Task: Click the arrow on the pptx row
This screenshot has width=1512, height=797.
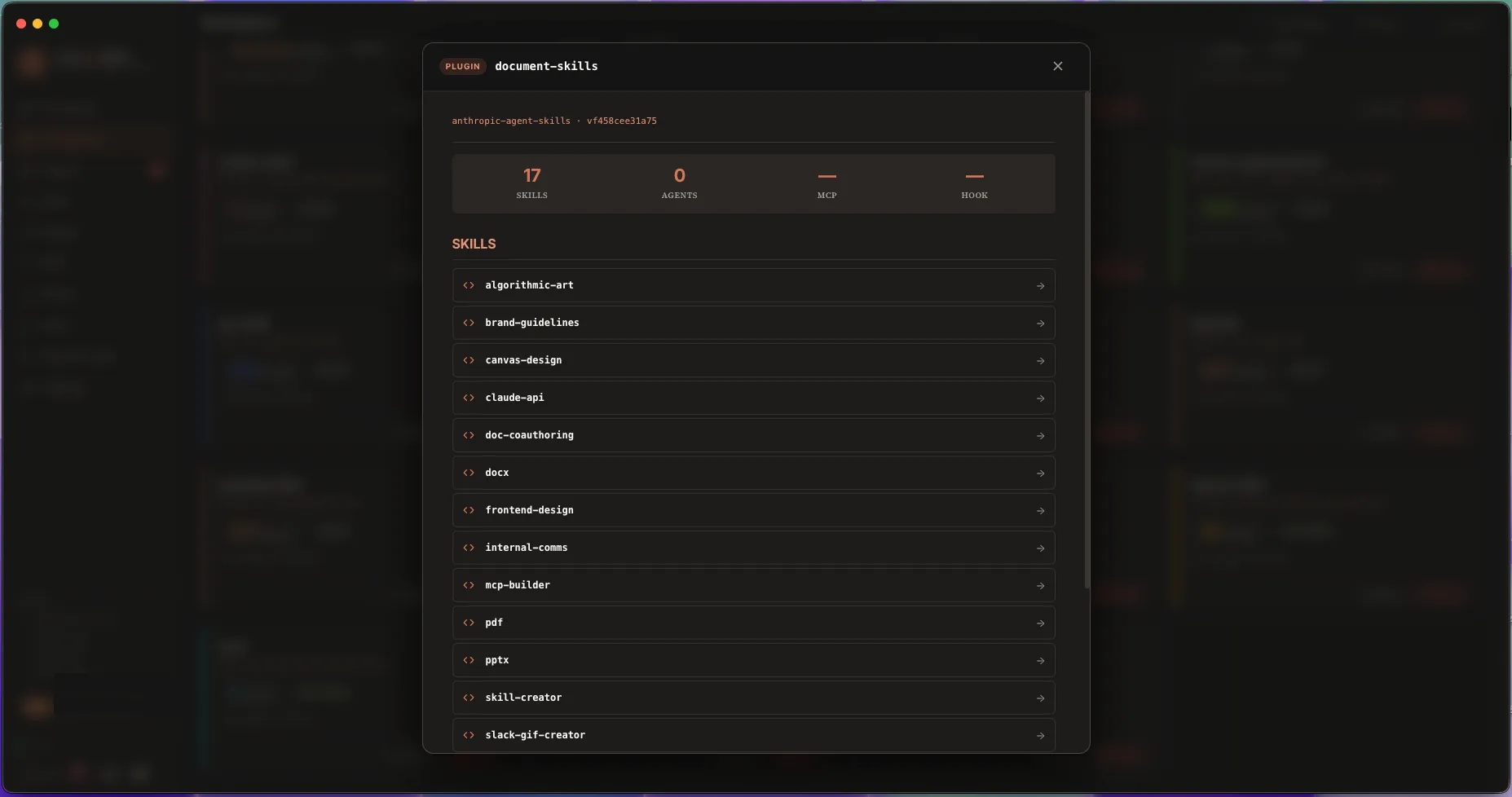Action: 1040,661
